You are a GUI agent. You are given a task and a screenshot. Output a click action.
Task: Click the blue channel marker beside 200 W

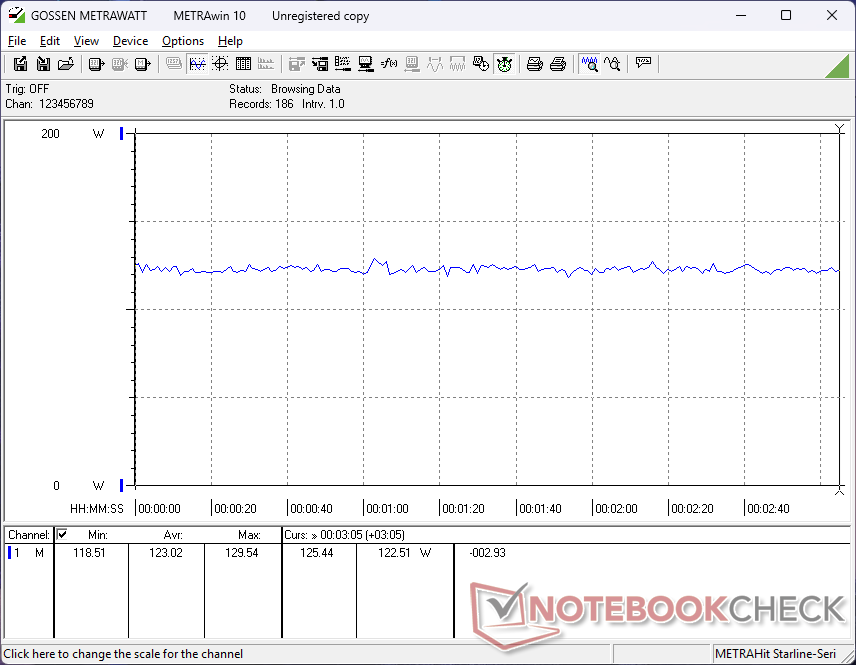(x=121, y=133)
